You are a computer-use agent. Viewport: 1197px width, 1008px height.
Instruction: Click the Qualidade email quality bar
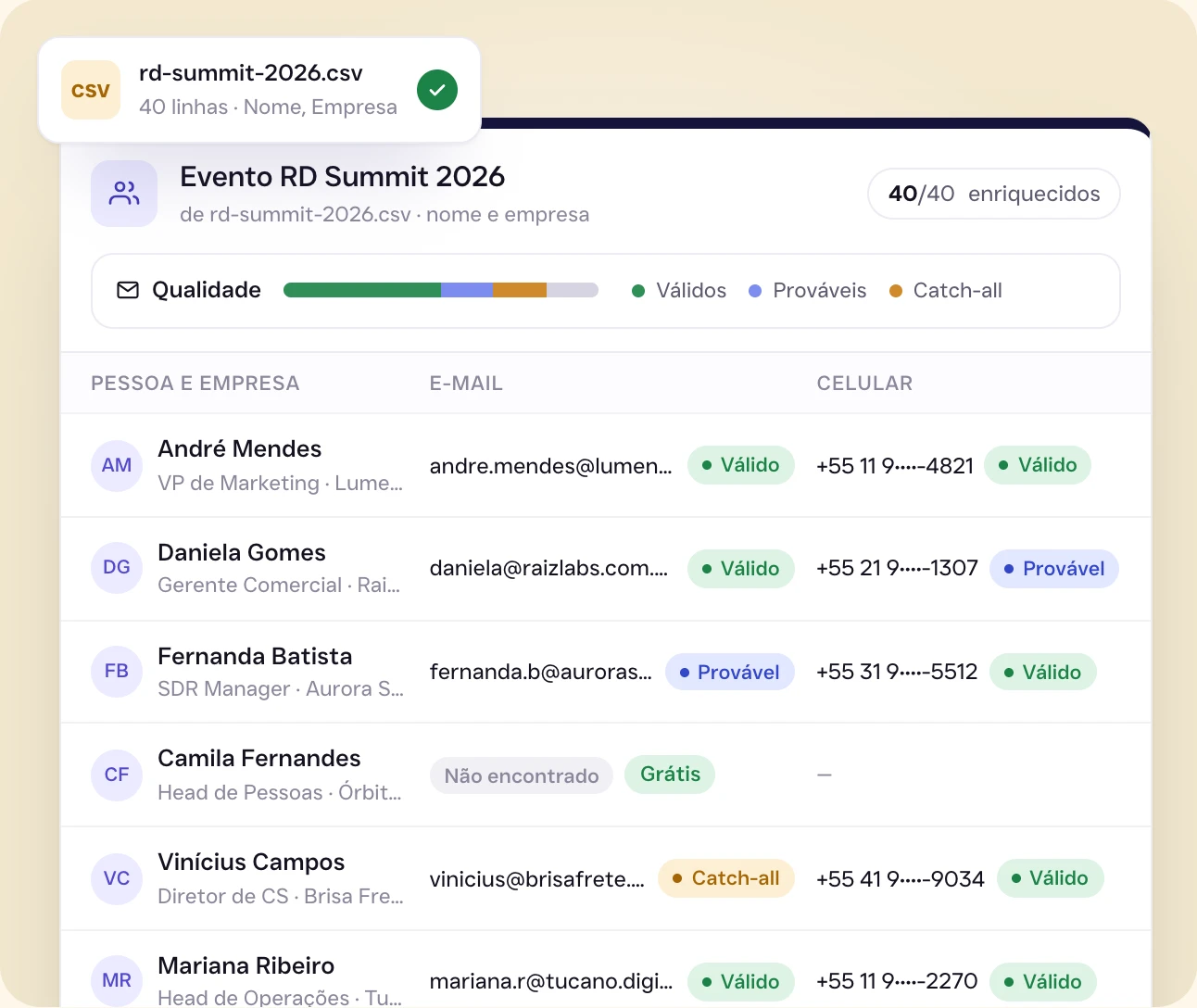[441, 290]
